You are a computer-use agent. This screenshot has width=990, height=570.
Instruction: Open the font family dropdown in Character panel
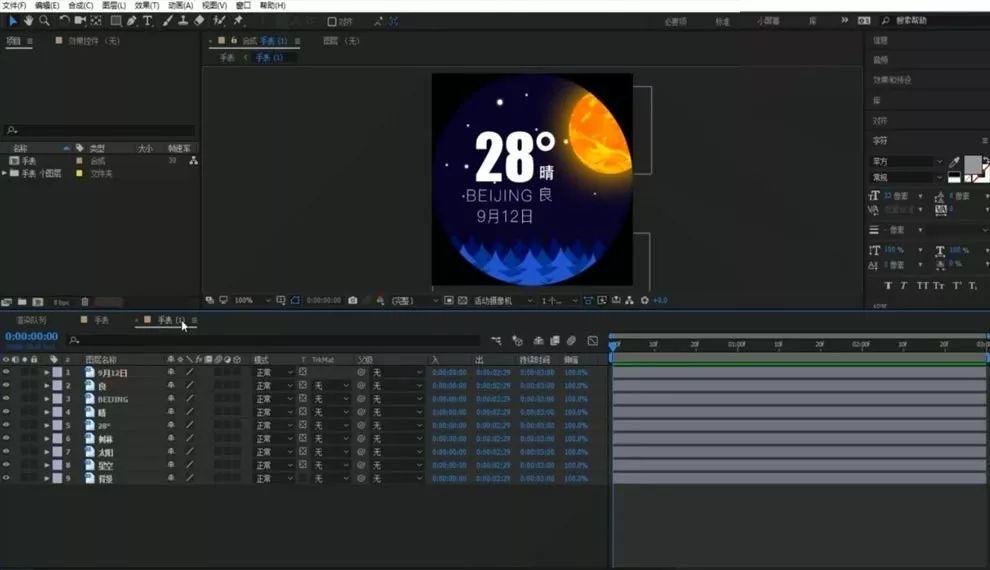coord(907,162)
